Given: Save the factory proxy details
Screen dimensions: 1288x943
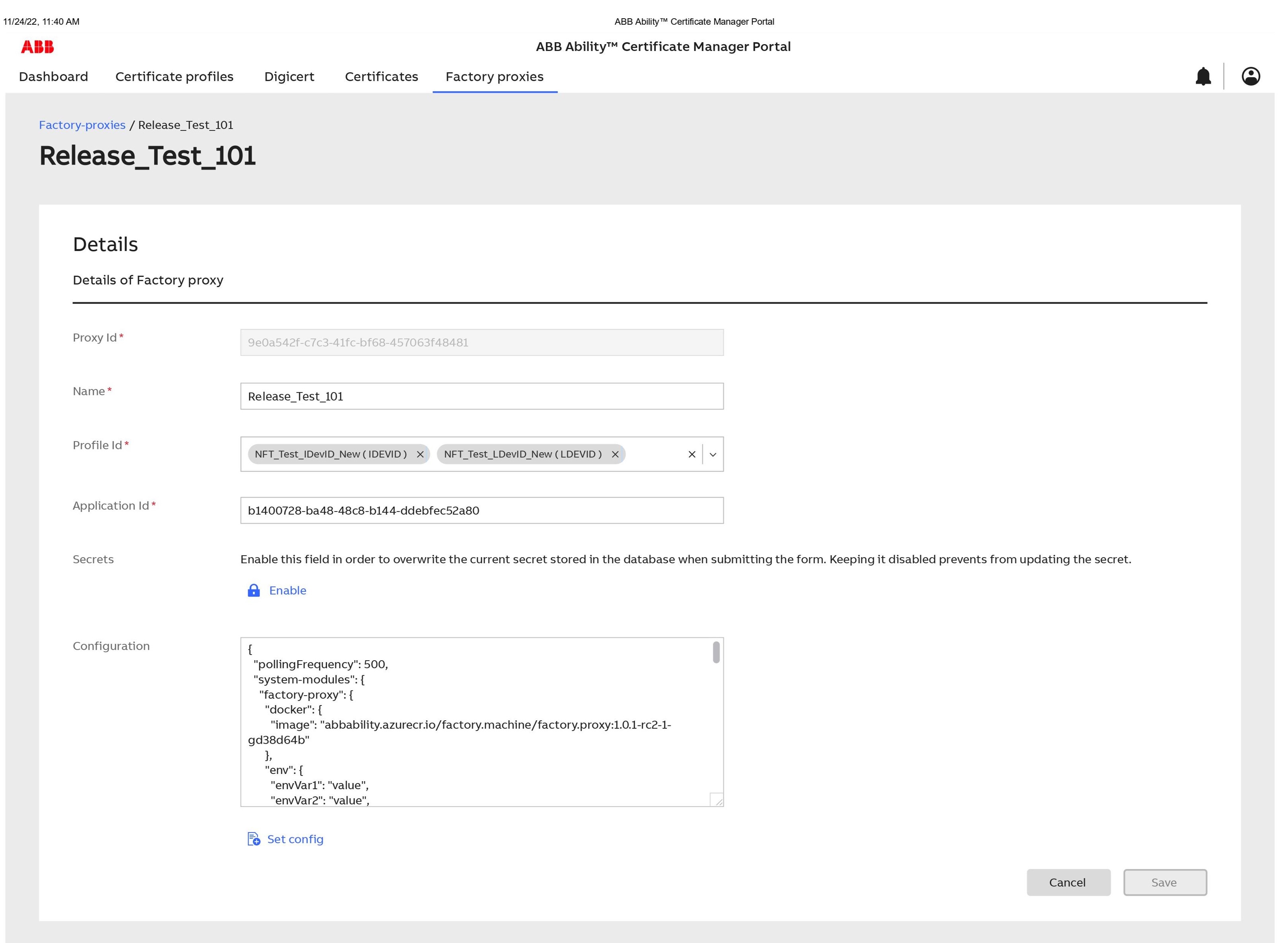Looking at the screenshot, I should [1165, 883].
